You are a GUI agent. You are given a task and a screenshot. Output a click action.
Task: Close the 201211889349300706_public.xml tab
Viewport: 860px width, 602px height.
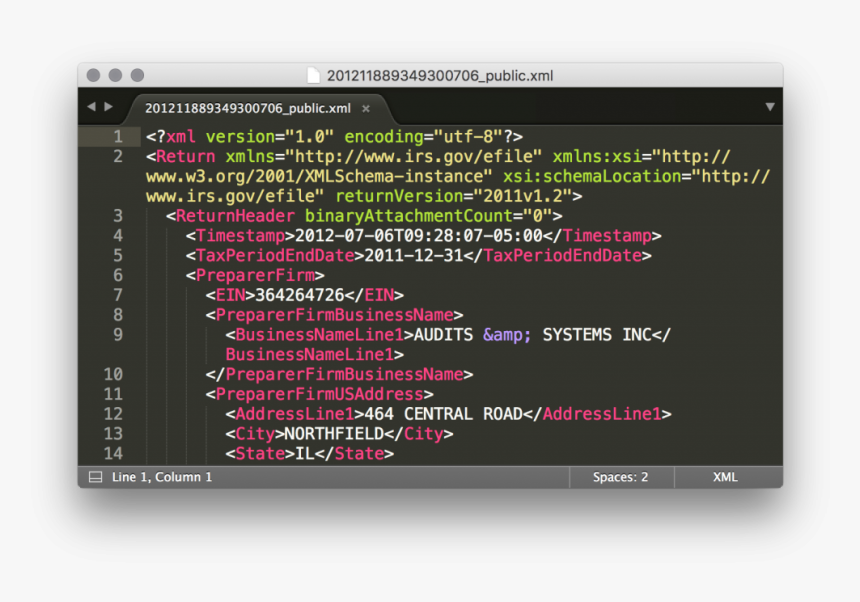click(x=366, y=109)
